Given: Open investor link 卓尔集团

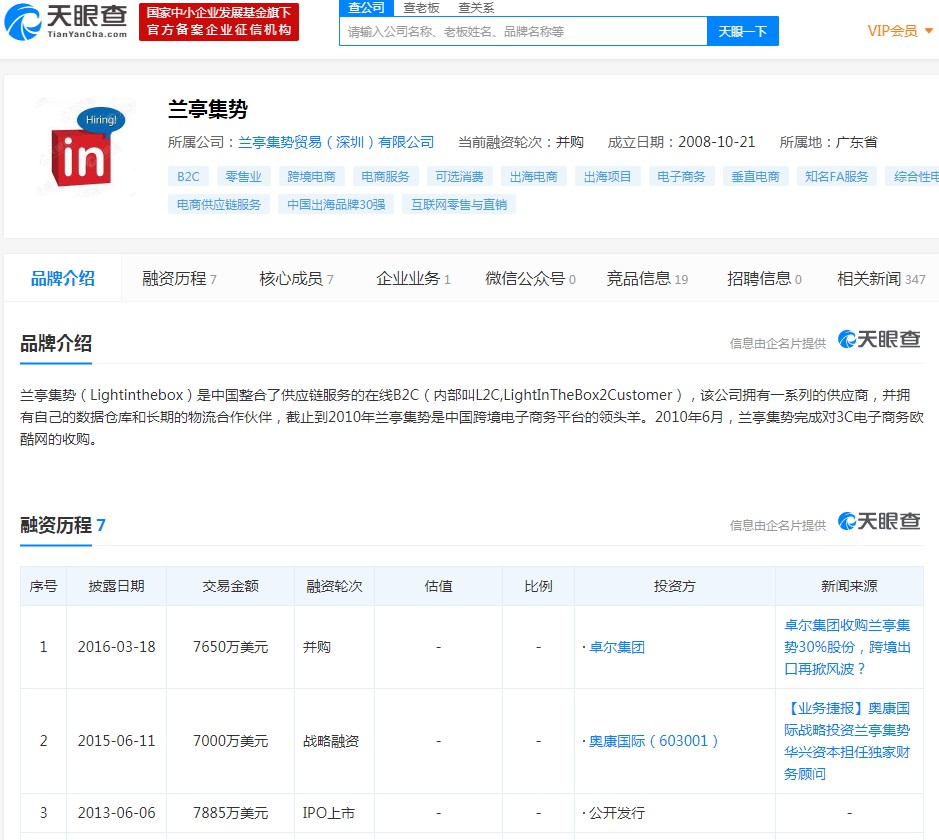Looking at the screenshot, I should (617, 647).
